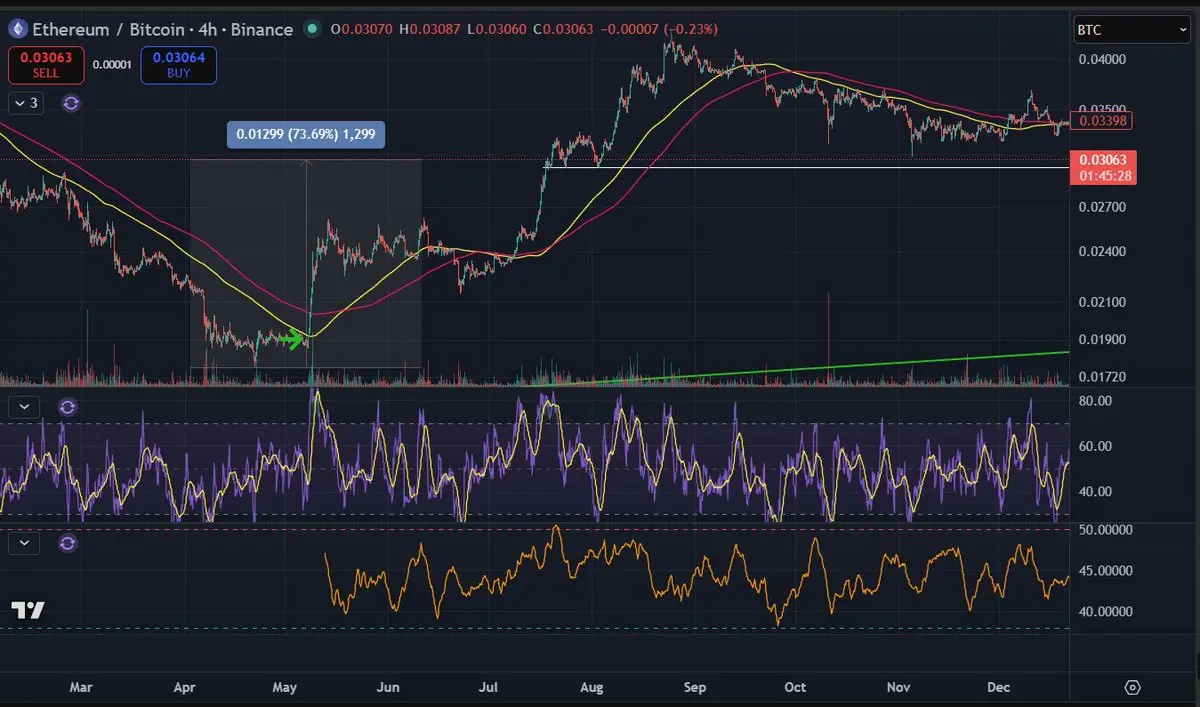Viewport: 1200px width, 707px height.
Task: Click the Jul date axis label
Action: (489, 688)
